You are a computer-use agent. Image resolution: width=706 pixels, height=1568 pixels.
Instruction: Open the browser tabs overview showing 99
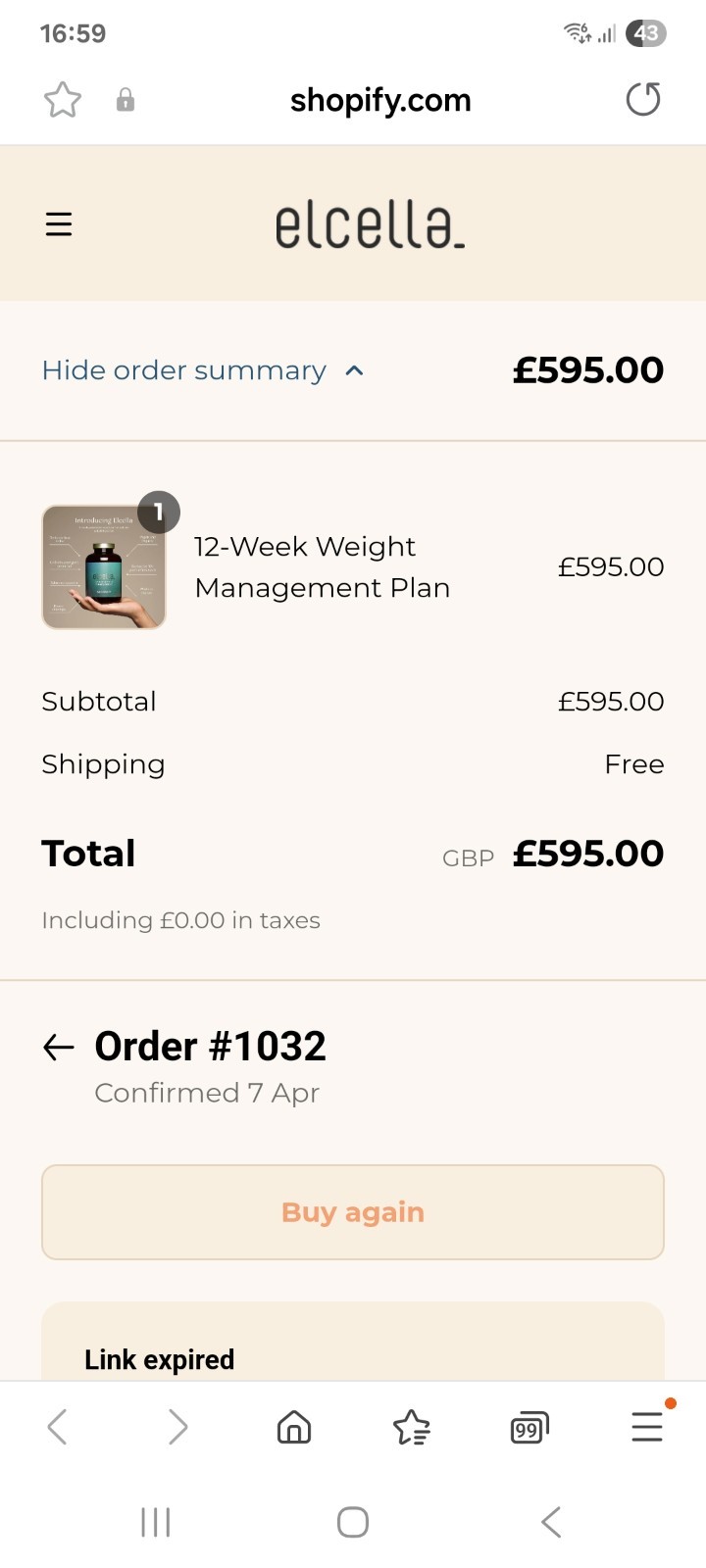pos(528,1427)
